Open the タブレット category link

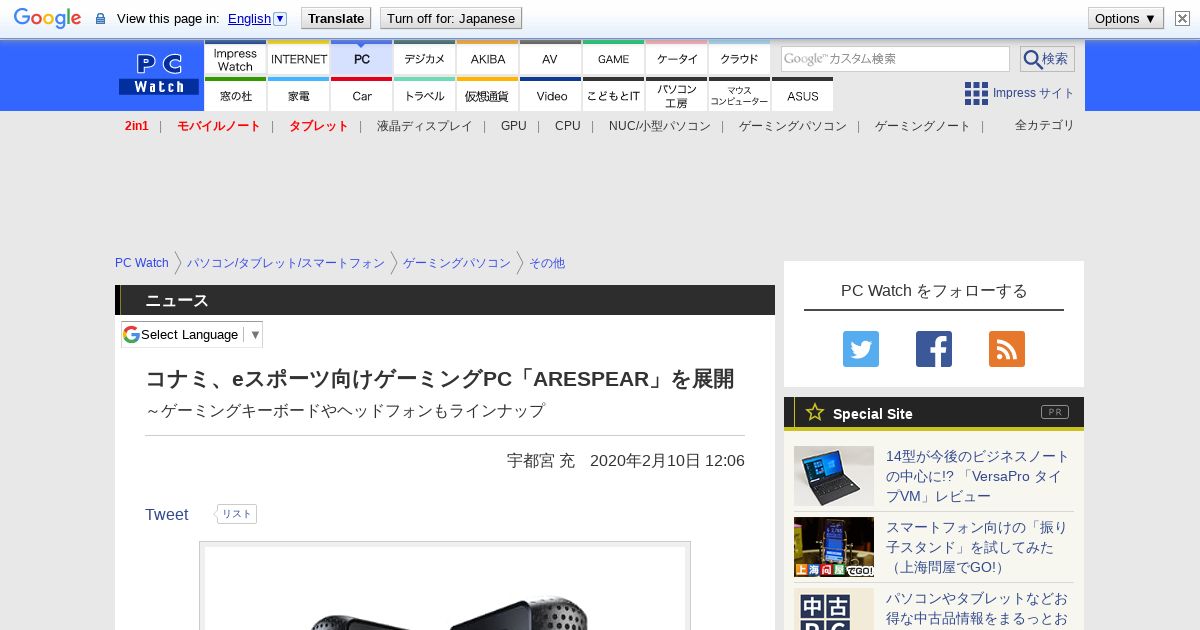(x=319, y=126)
